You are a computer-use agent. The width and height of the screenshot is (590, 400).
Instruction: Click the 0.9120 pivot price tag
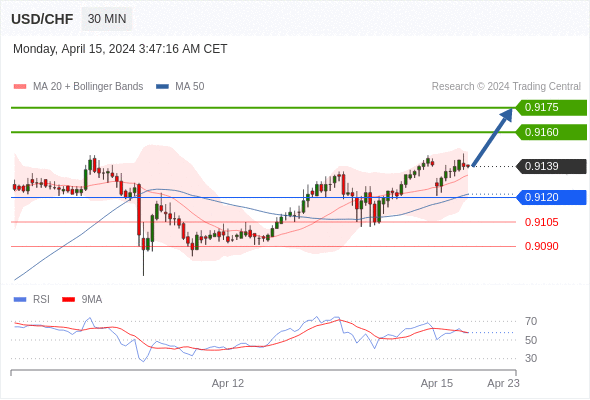coord(551,197)
